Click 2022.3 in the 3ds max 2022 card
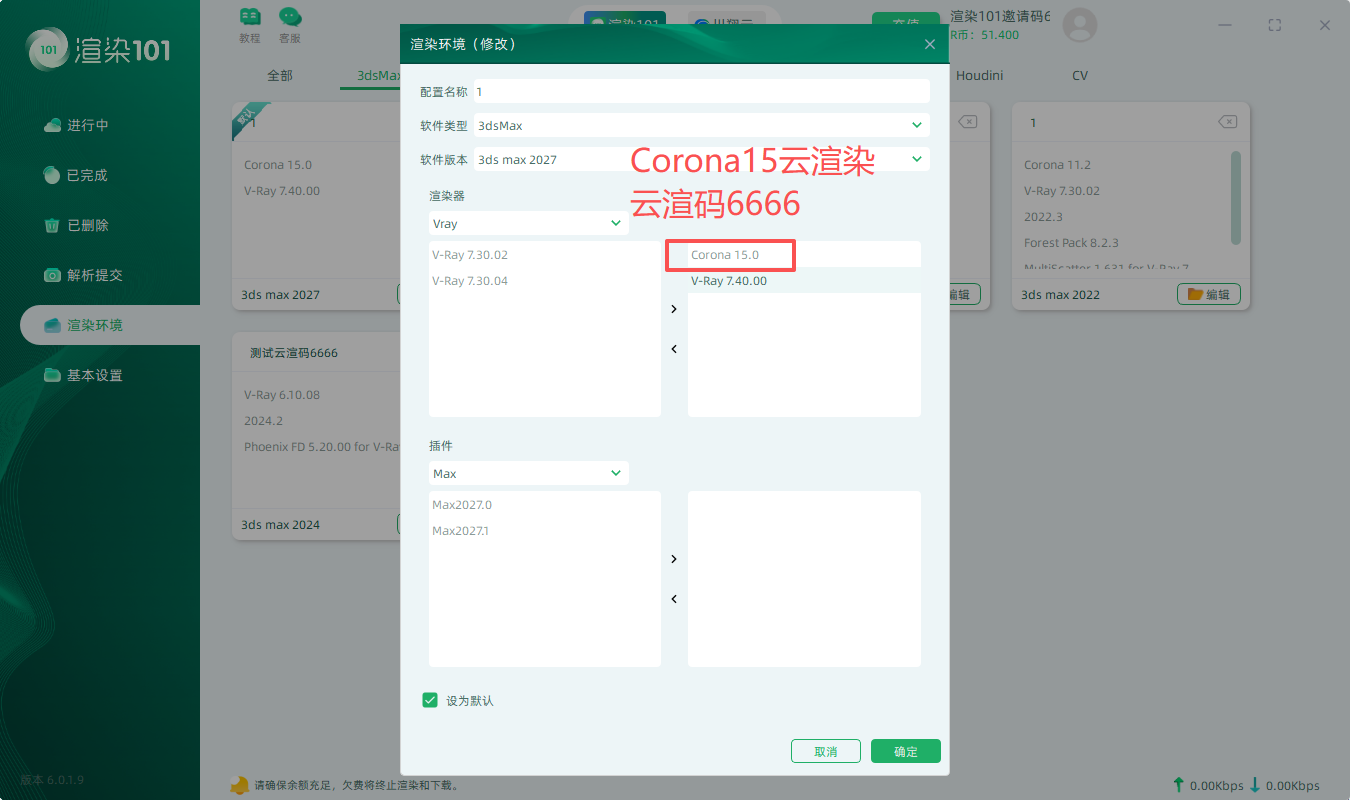This screenshot has width=1350, height=800. (x=1043, y=217)
